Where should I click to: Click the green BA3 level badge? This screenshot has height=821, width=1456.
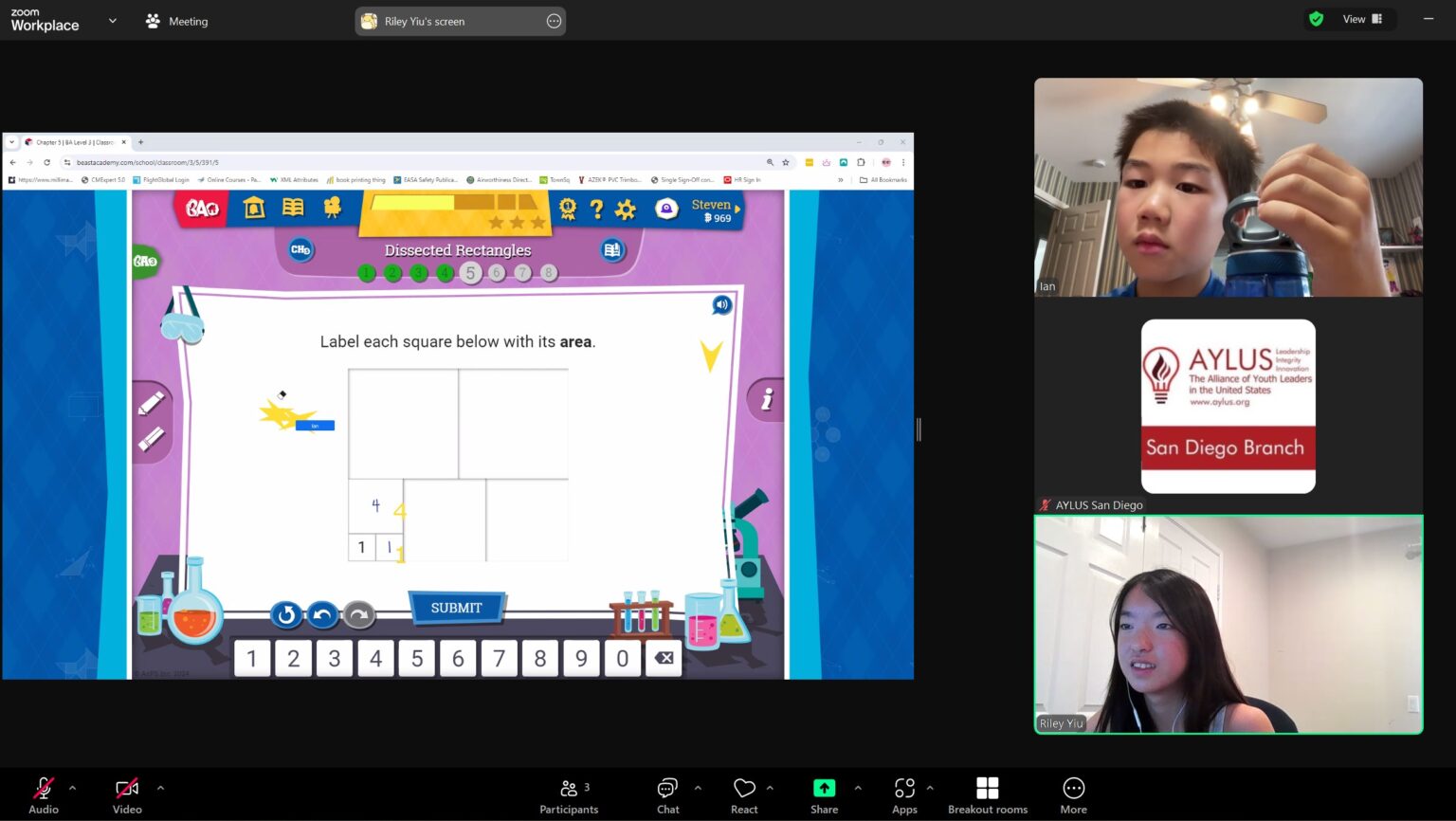pyautogui.click(x=145, y=261)
